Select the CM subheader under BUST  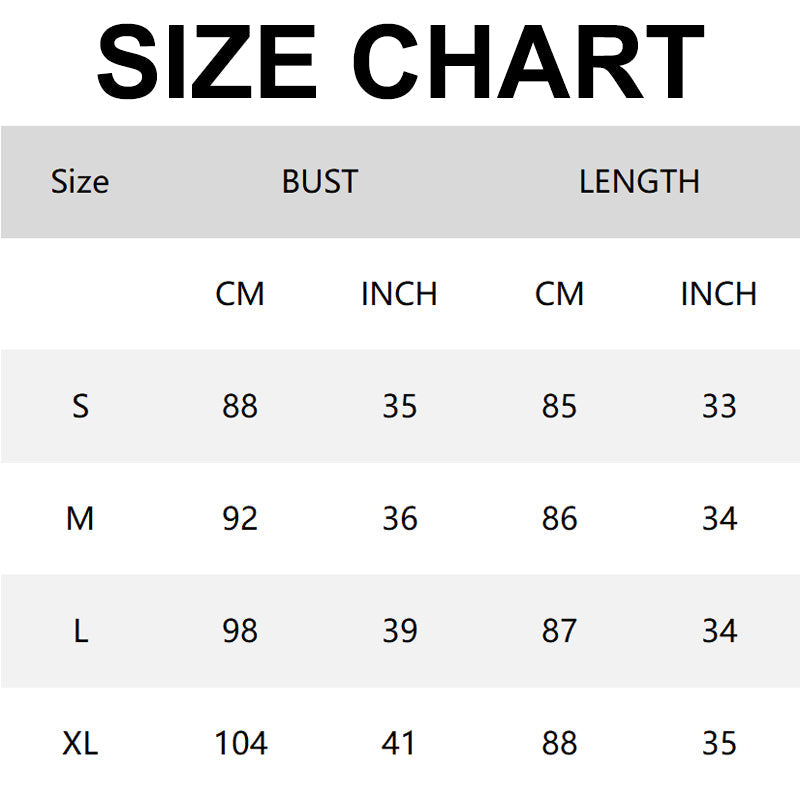click(x=240, y=294)
